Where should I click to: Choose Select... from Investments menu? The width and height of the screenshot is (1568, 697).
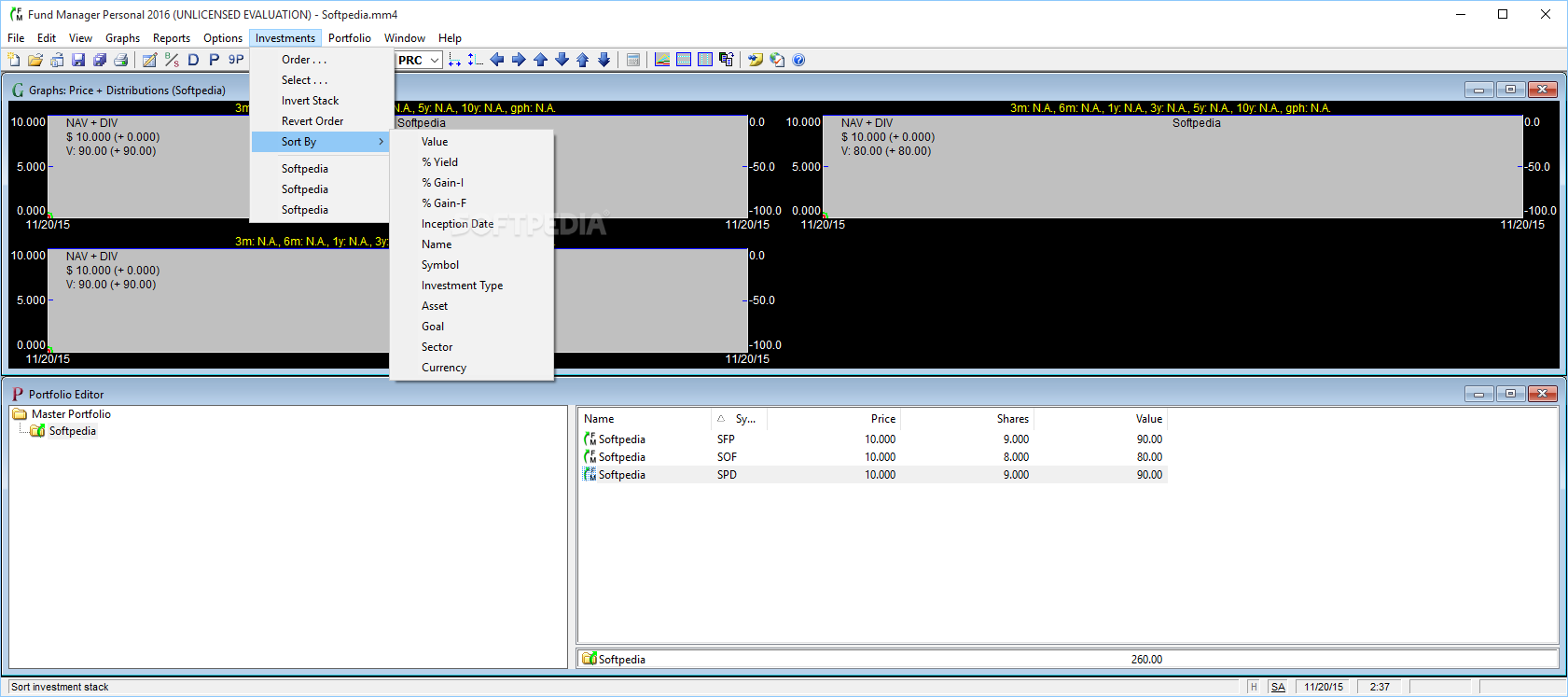pyautogui.click(x=321, y=80)
